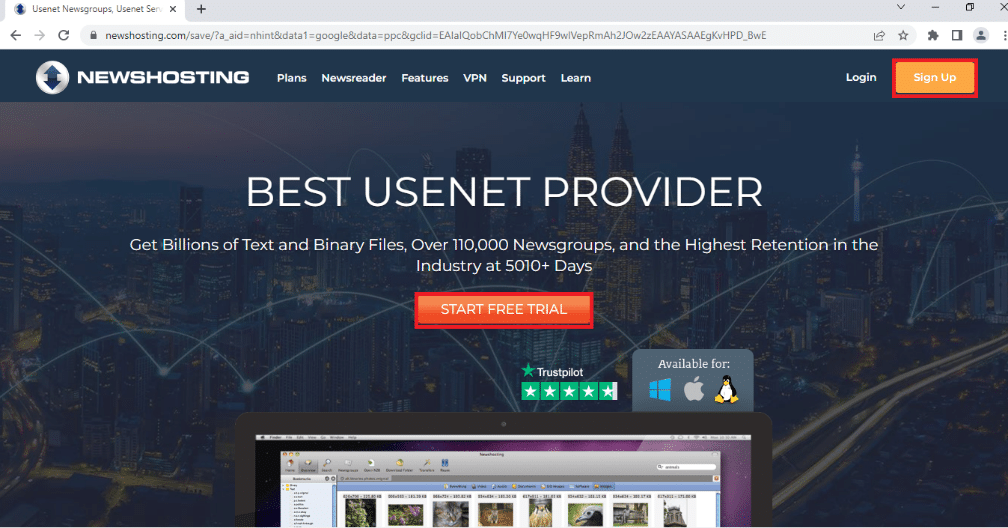Click the share page icon in address bar
The height and width of the screenshot is (528, 1008).
coord(879,35)
